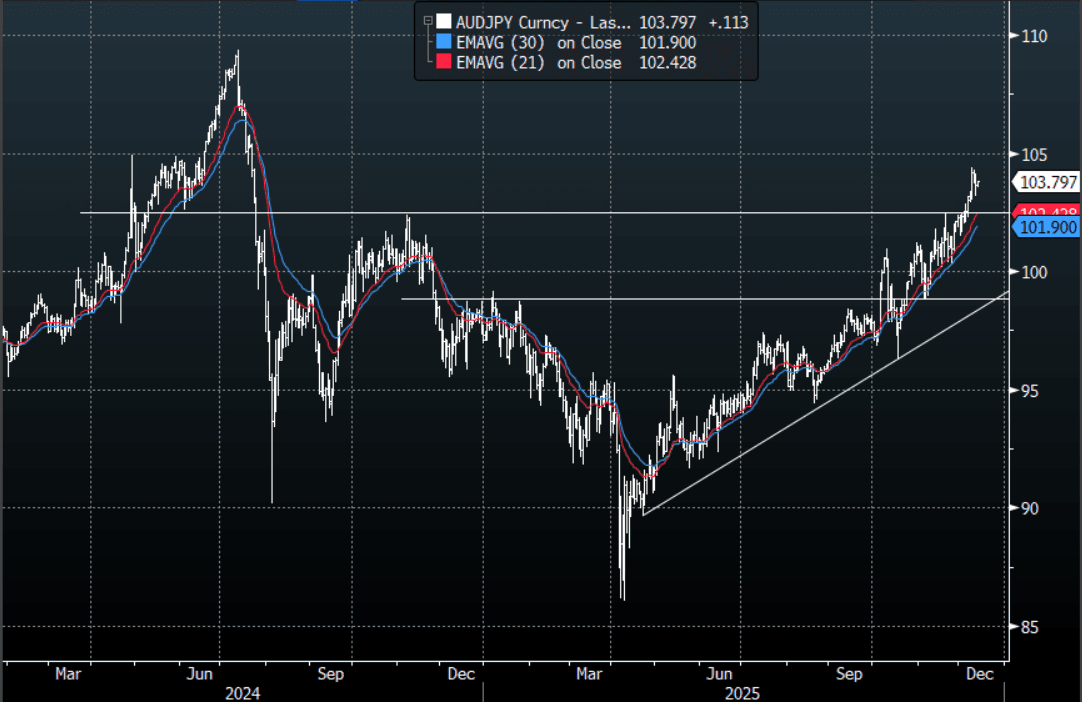Select the EMAVG (30) on Close entry

click(x=538, y=42)
